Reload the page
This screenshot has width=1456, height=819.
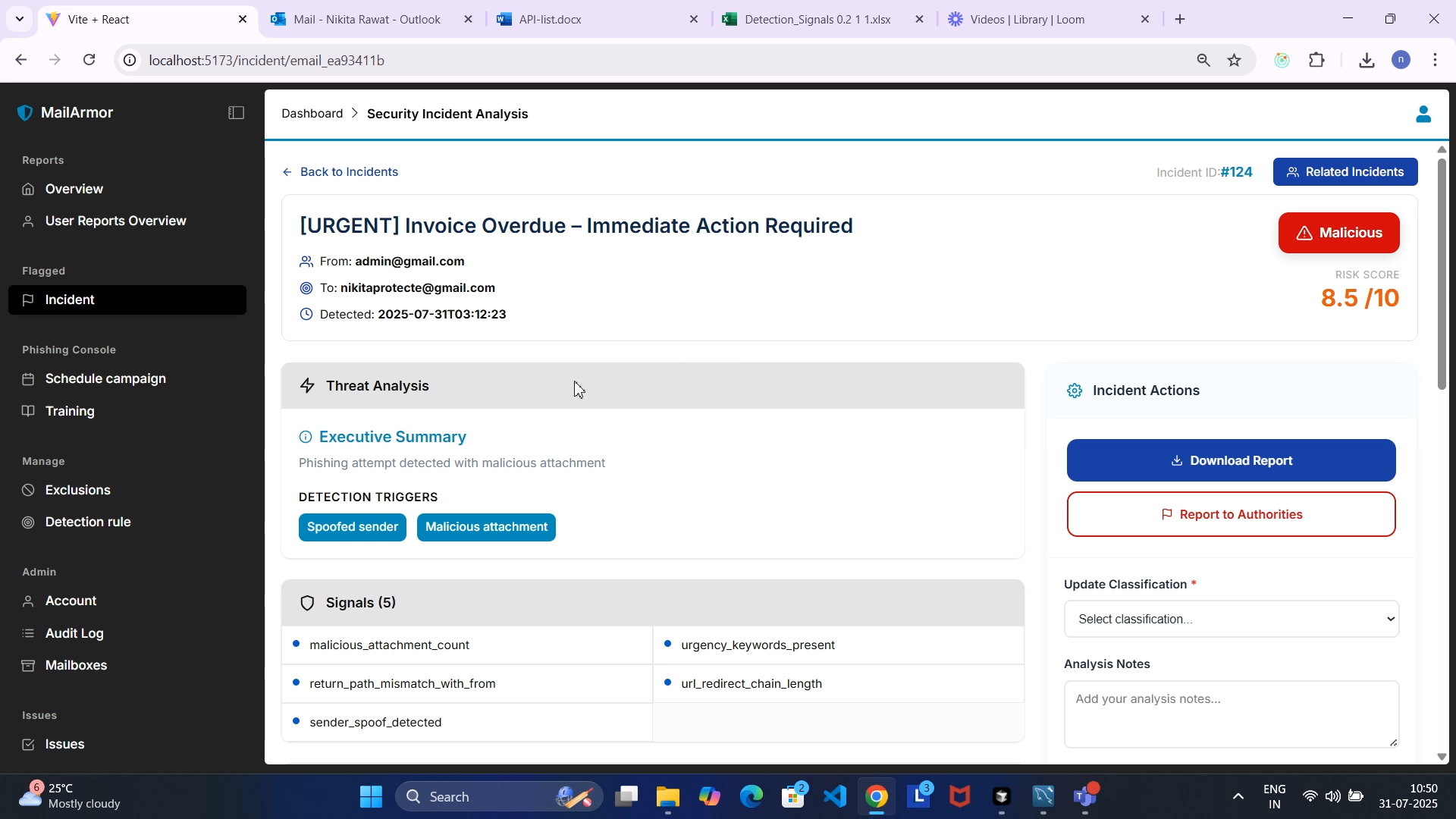(x=89, y=60)
